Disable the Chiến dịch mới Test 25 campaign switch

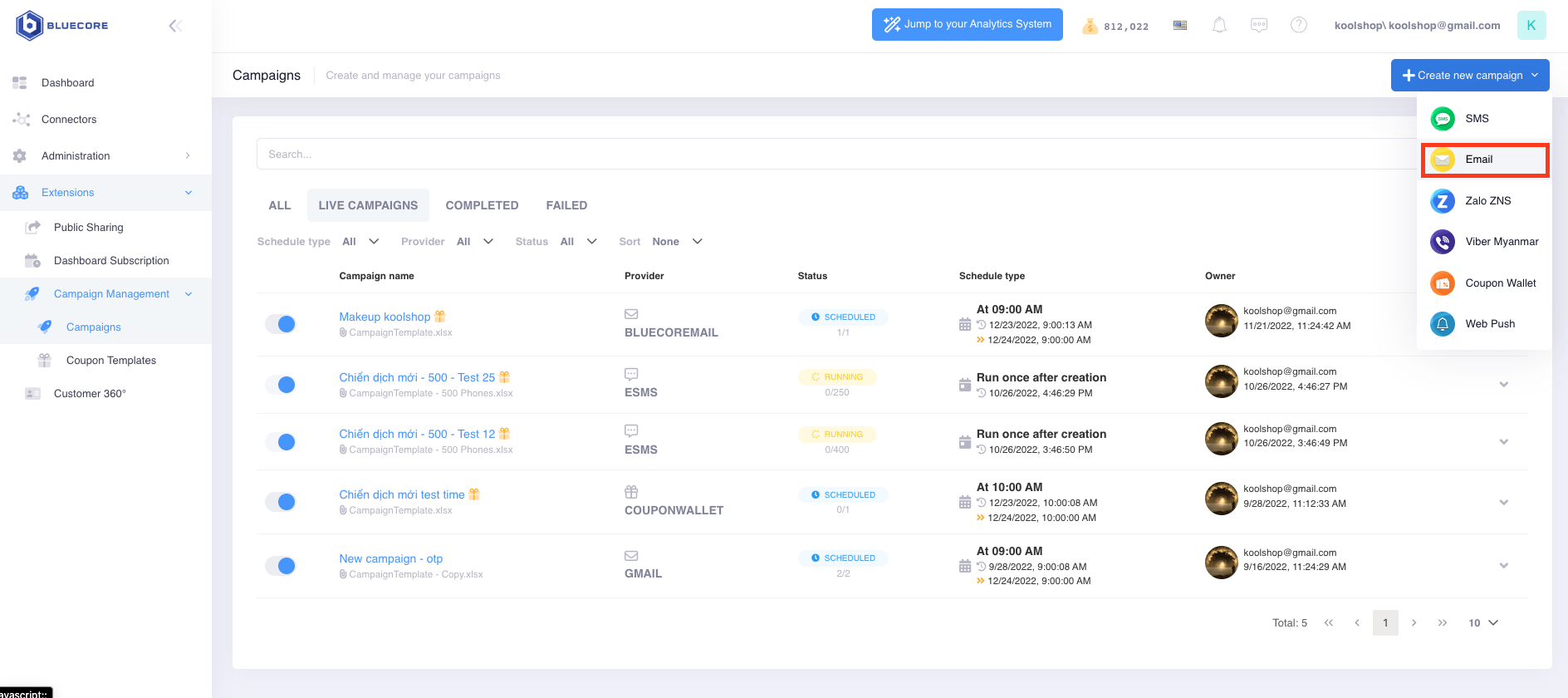click(x=281, y=385)
